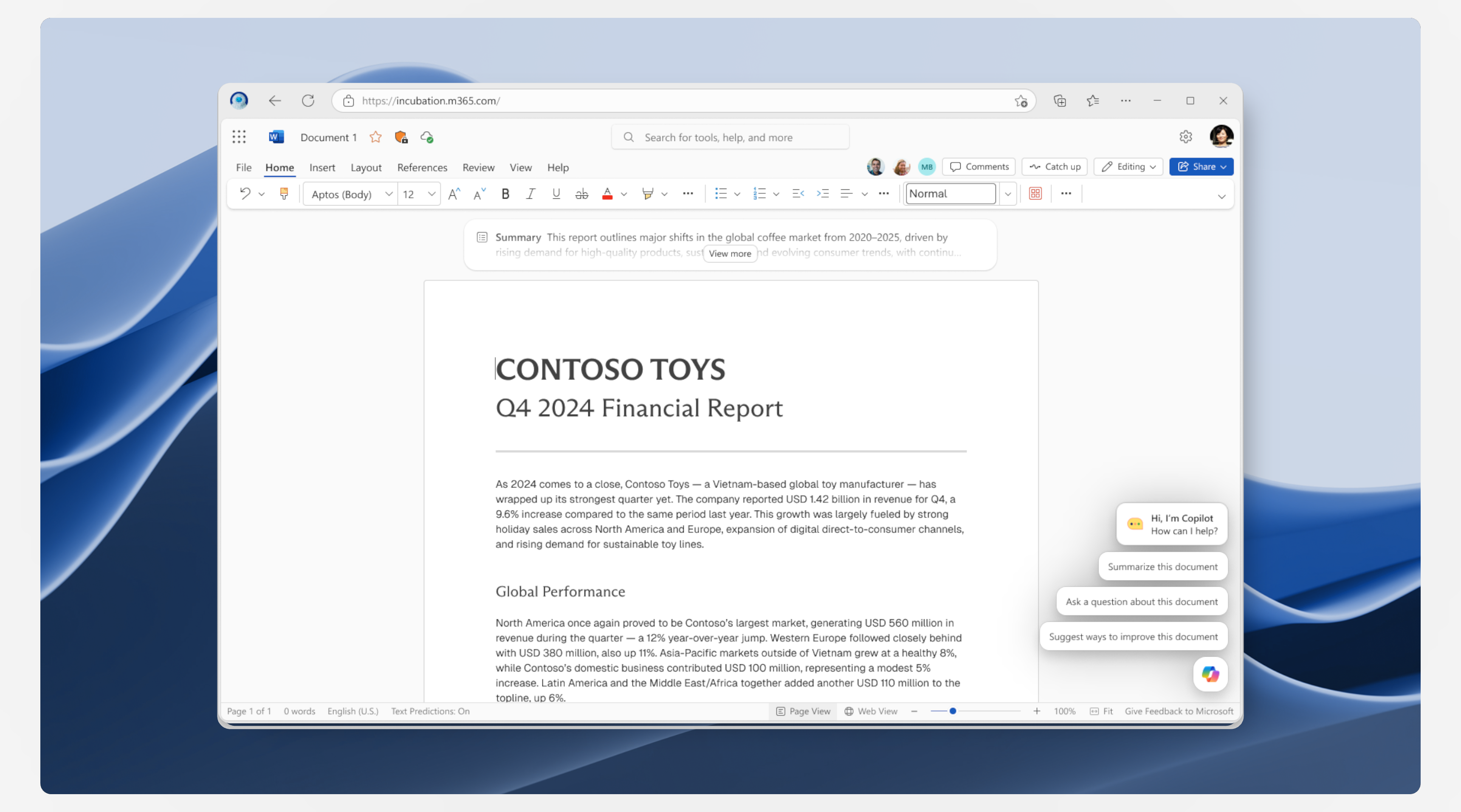The image size is (1461, 812).
Task: Click Fit in the status bar
Action: click(x=1101, y=711)
